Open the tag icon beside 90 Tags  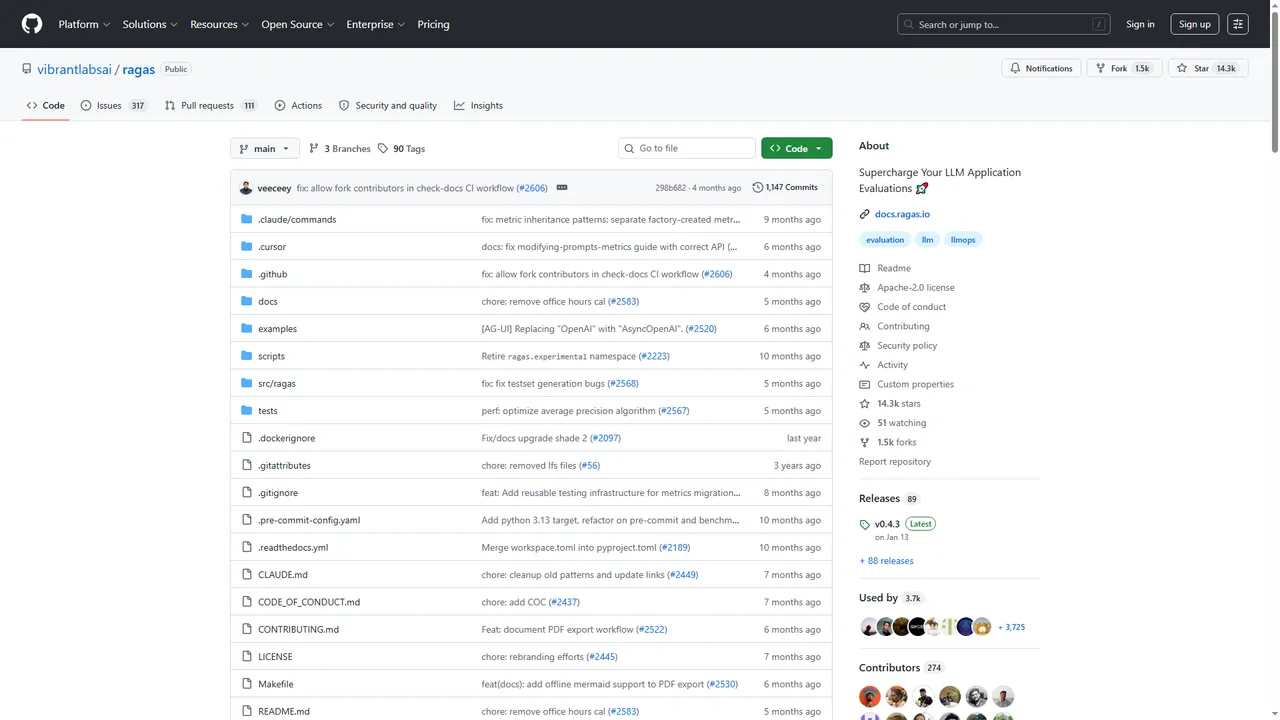point(383,148)
